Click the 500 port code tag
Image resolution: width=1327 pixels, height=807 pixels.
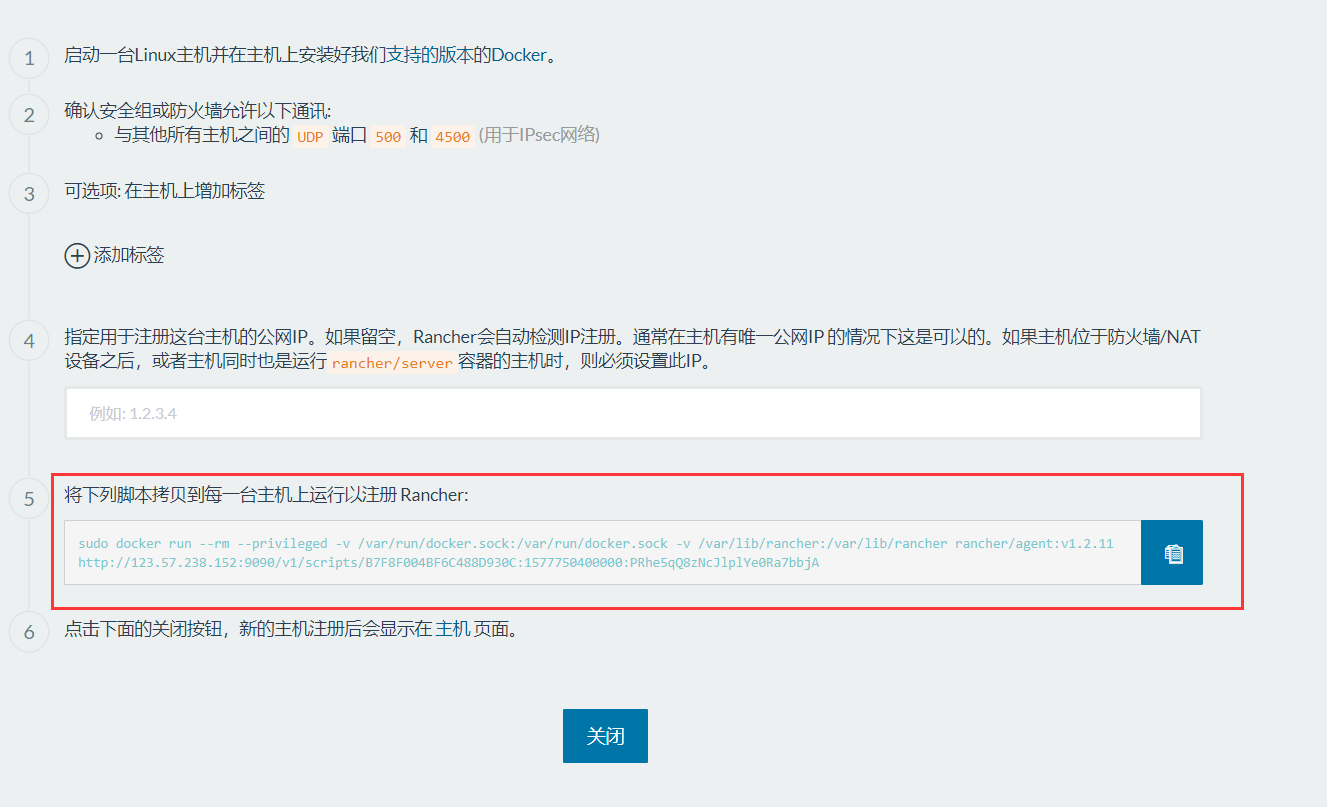click(388, 137)
